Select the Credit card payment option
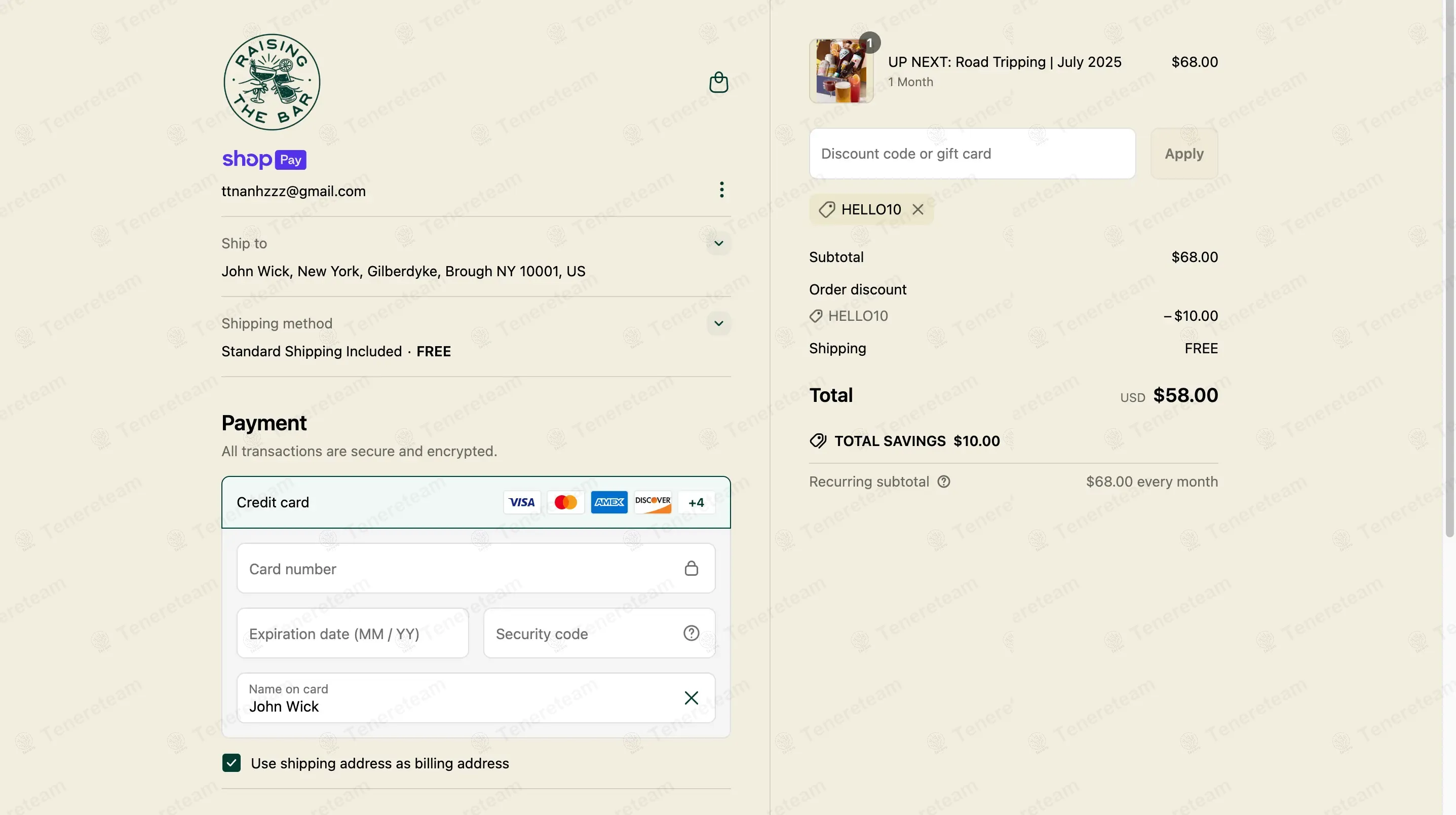The image size is (1456, 815). coord(273,502)
